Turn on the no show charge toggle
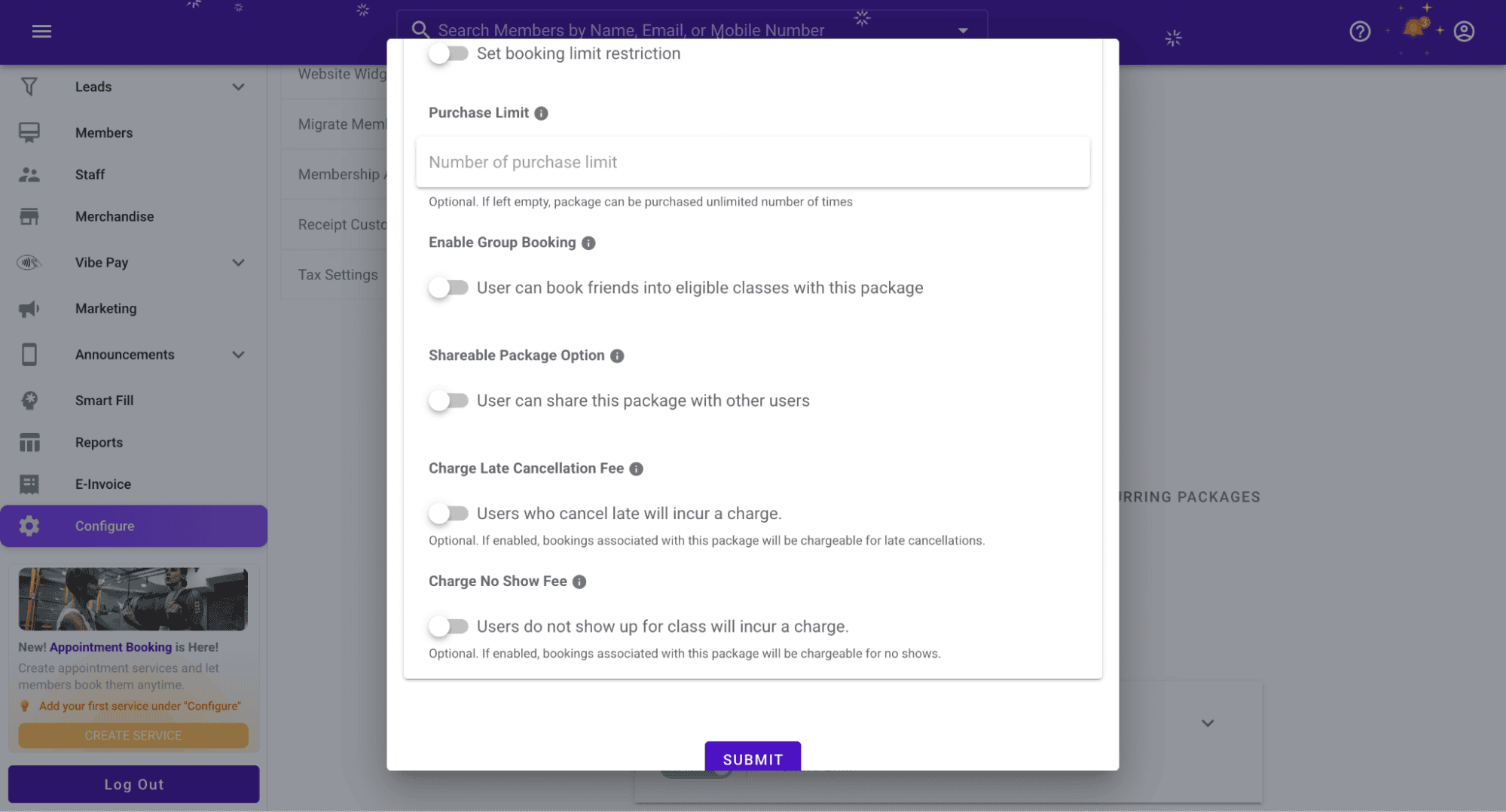The image size is (1506, 812). [x=448, y=627]
